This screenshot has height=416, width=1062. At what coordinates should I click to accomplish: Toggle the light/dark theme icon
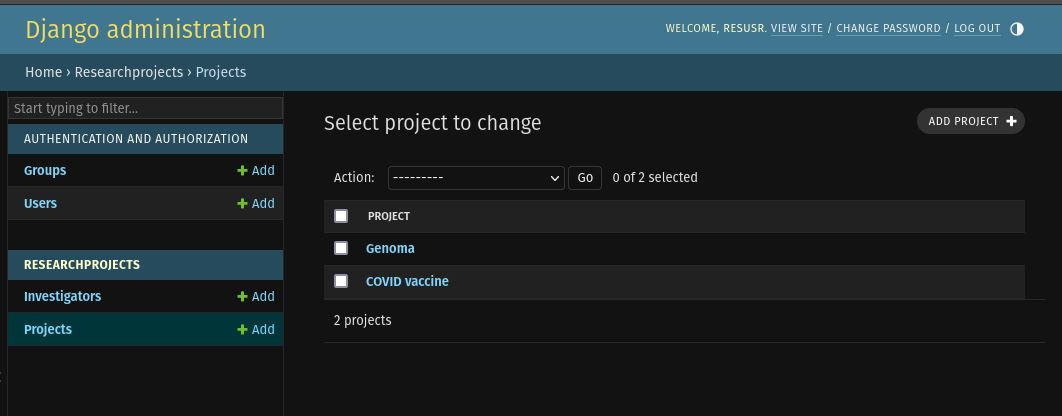(1017, 28)
